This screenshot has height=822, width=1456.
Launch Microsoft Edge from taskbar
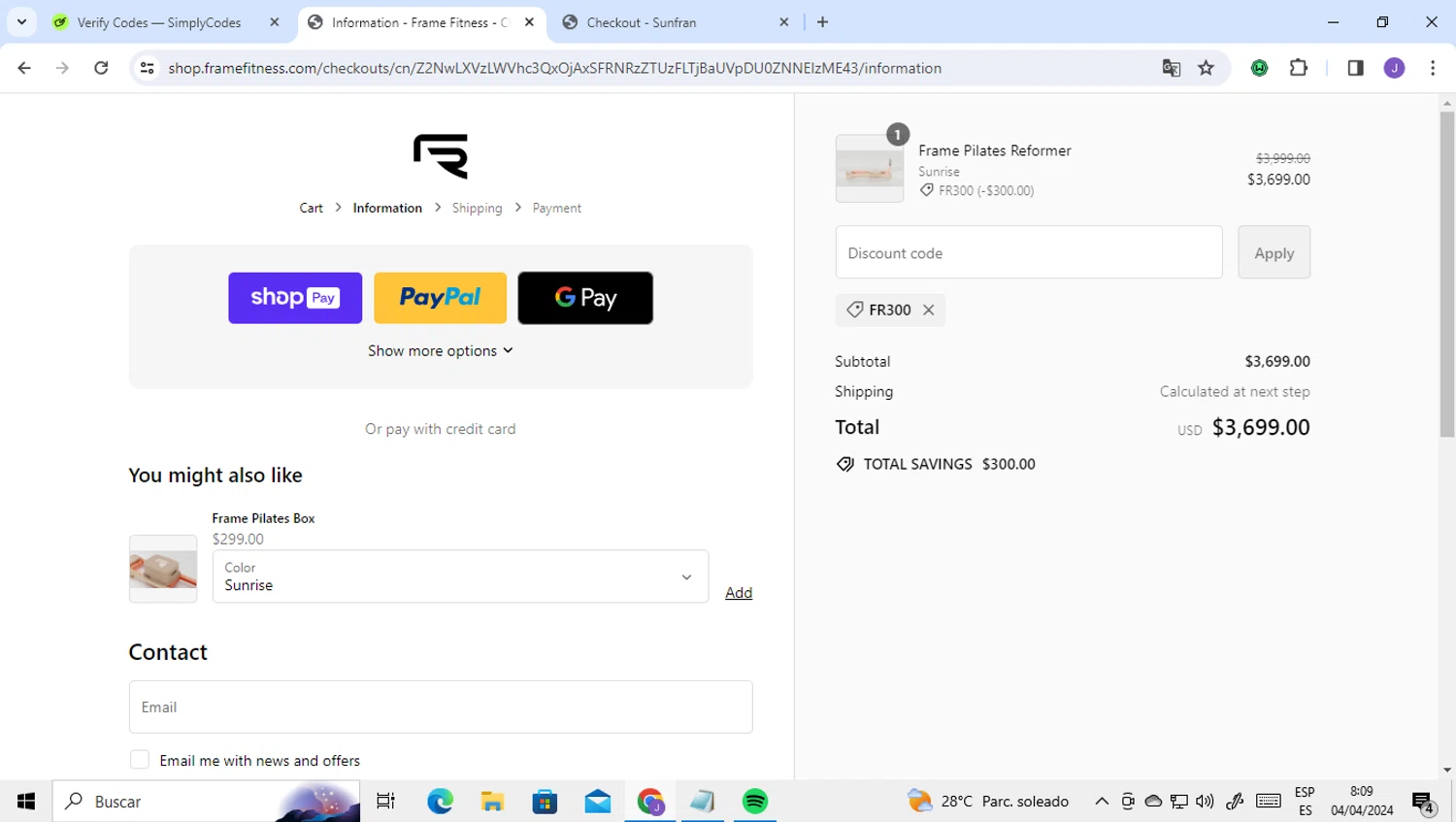coord(440,802)
